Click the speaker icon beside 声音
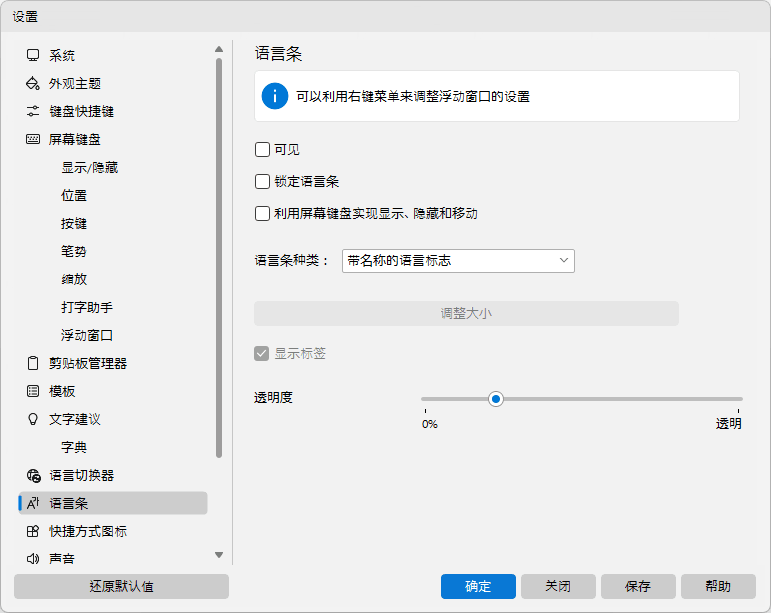771x613 pixels. [x=33, y=559]
